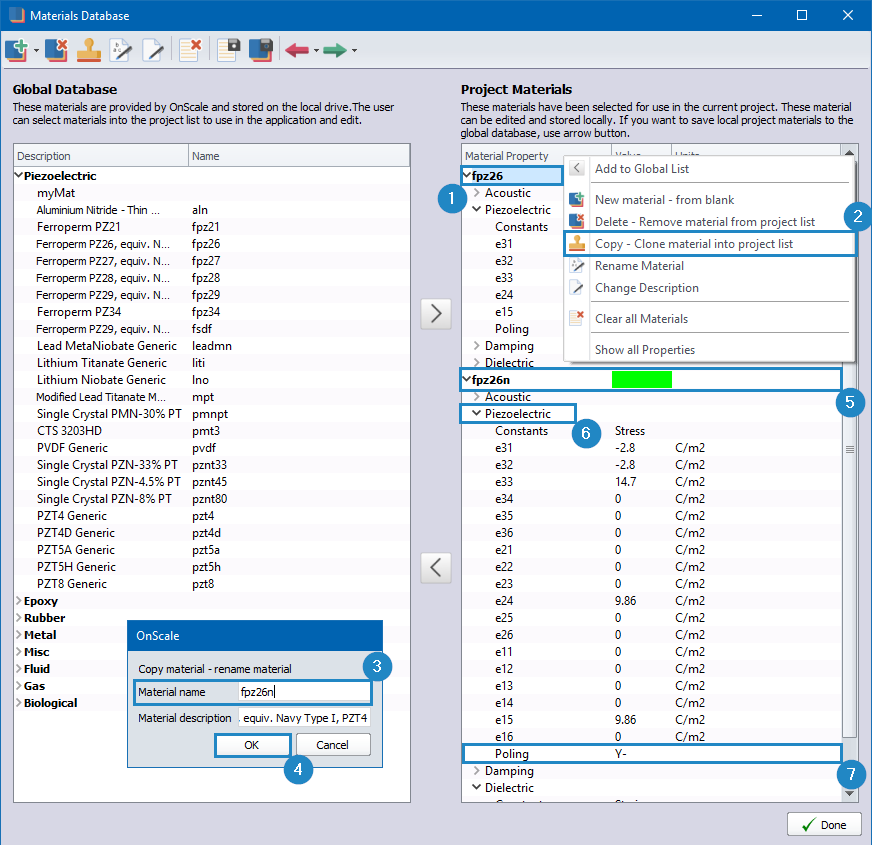The image size is (872, 845).
Task: Click the Materials Database title bar icon
Action: tap(17, 15)
